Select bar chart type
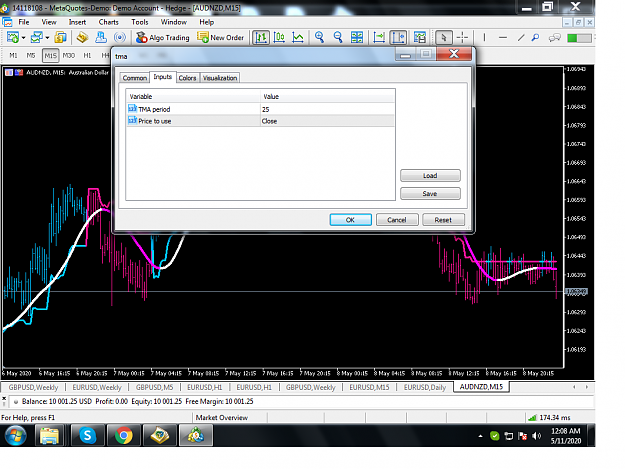 [261, 37]
